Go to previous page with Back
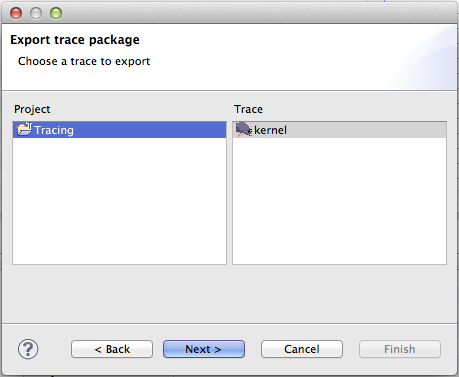This screenshot has height=377, width=459. tap(112, 349)
